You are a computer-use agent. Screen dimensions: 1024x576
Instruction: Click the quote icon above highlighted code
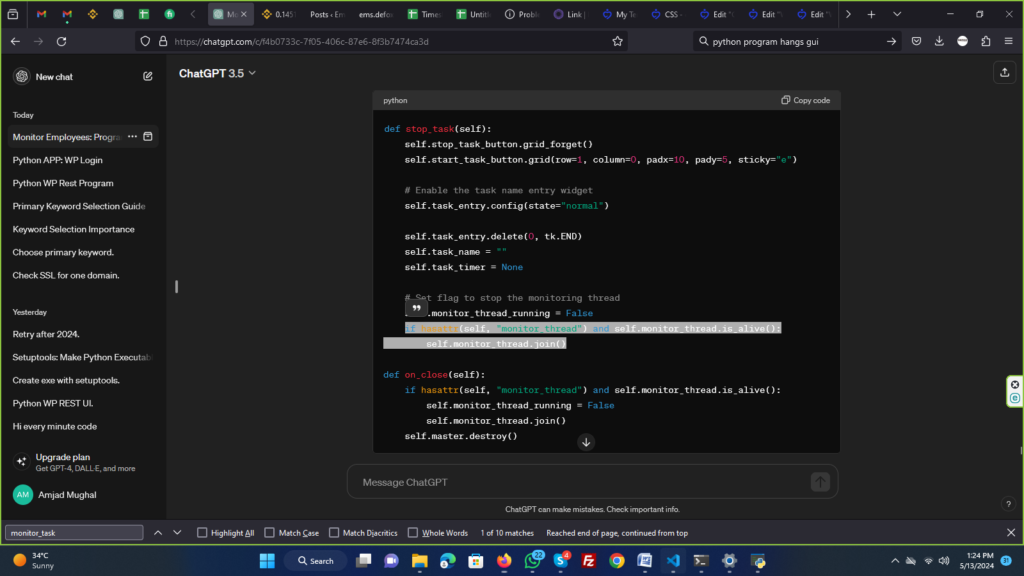pyautogui.click(x=416, y=308)
